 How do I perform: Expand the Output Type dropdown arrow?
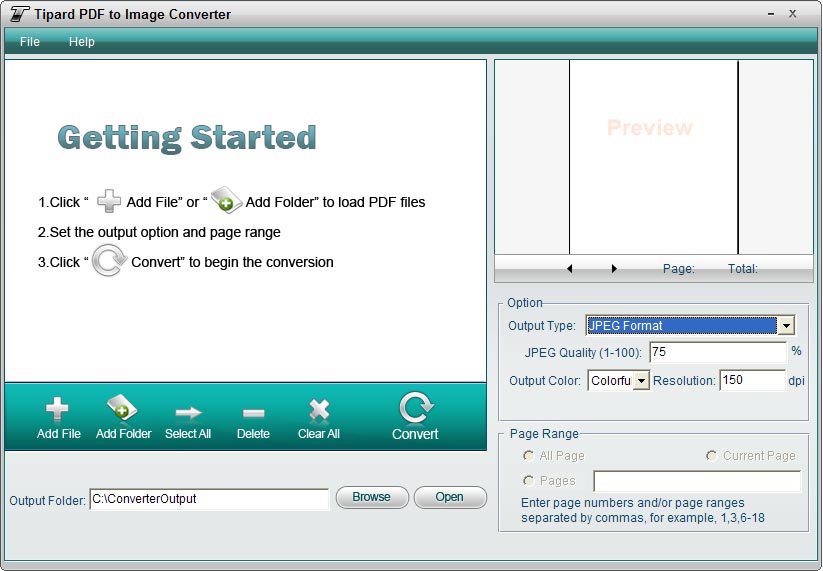tap(786, 326)
